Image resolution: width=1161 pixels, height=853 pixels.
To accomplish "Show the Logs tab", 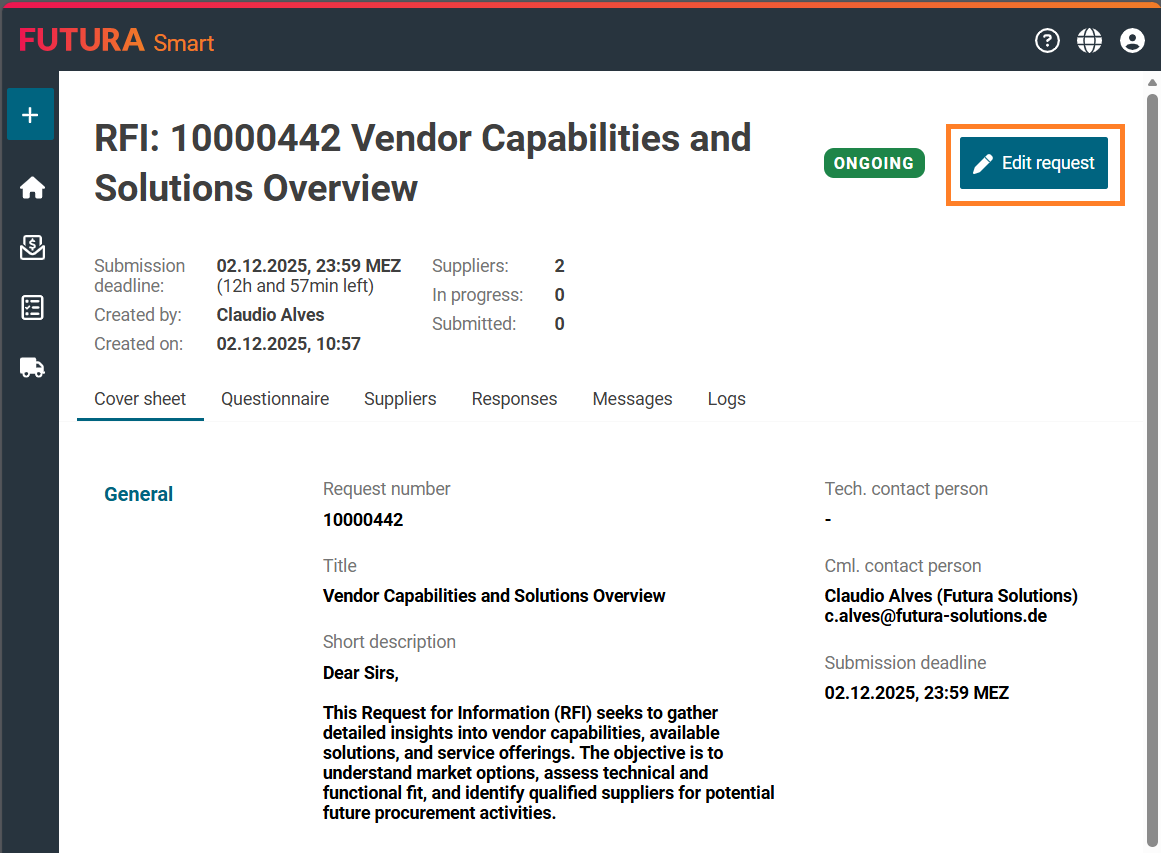I will (x=726, y=399).
